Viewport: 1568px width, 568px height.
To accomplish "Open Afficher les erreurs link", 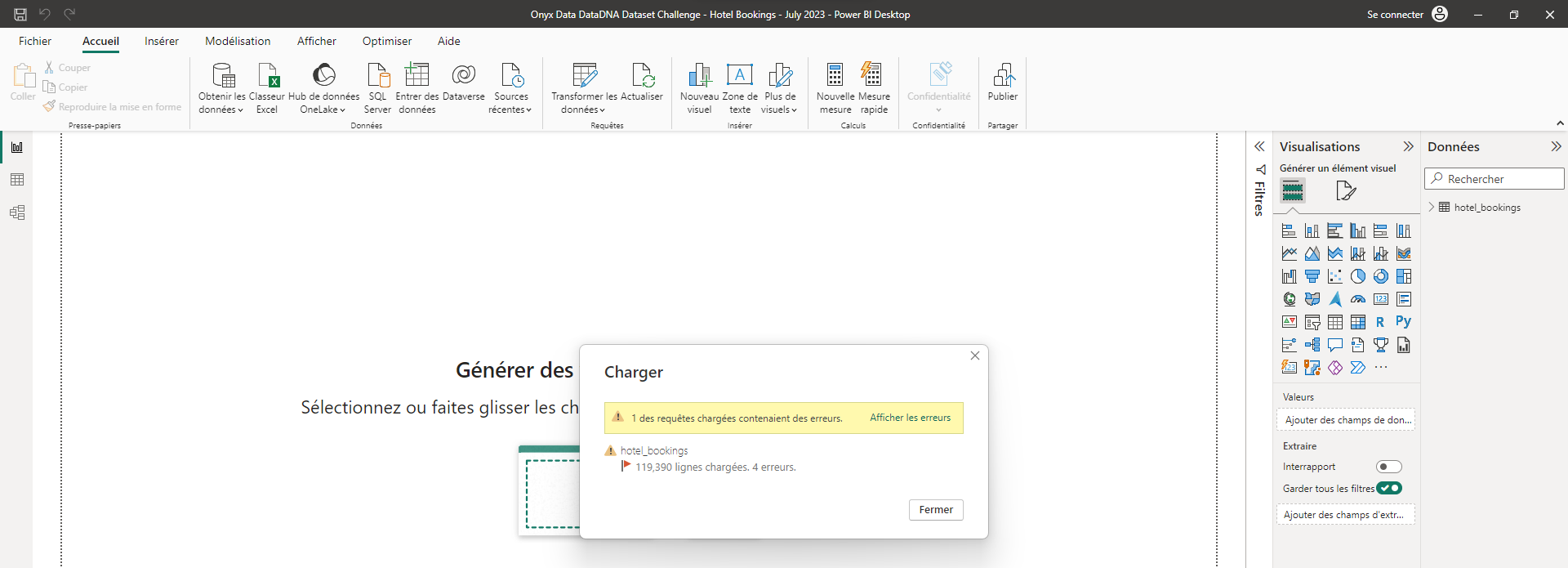I will (910, 418).
